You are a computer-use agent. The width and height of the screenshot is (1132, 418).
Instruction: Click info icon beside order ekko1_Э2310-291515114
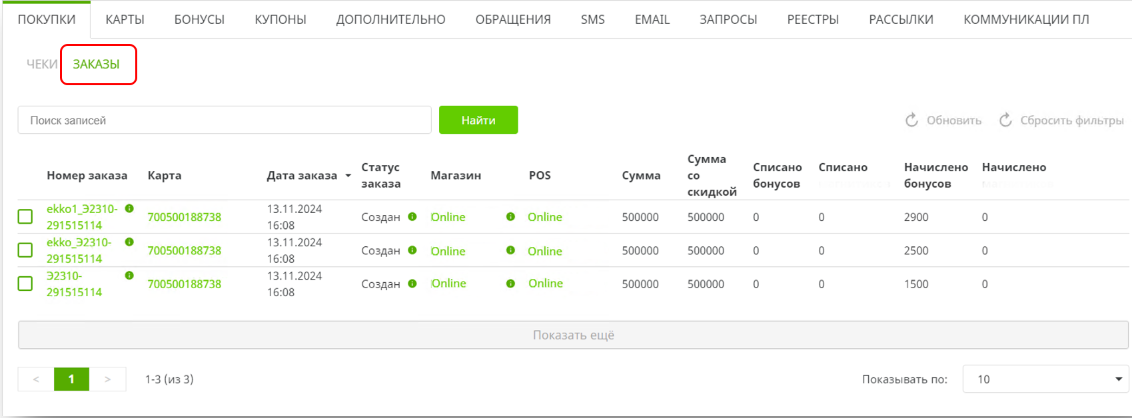(x=129, y=208)
